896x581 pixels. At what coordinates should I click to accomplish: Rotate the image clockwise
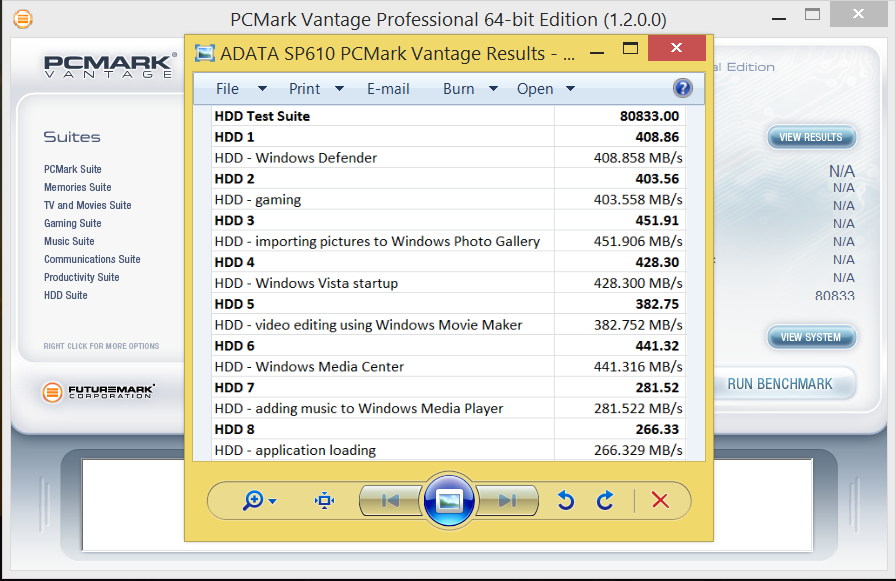(x=605, y=501)
